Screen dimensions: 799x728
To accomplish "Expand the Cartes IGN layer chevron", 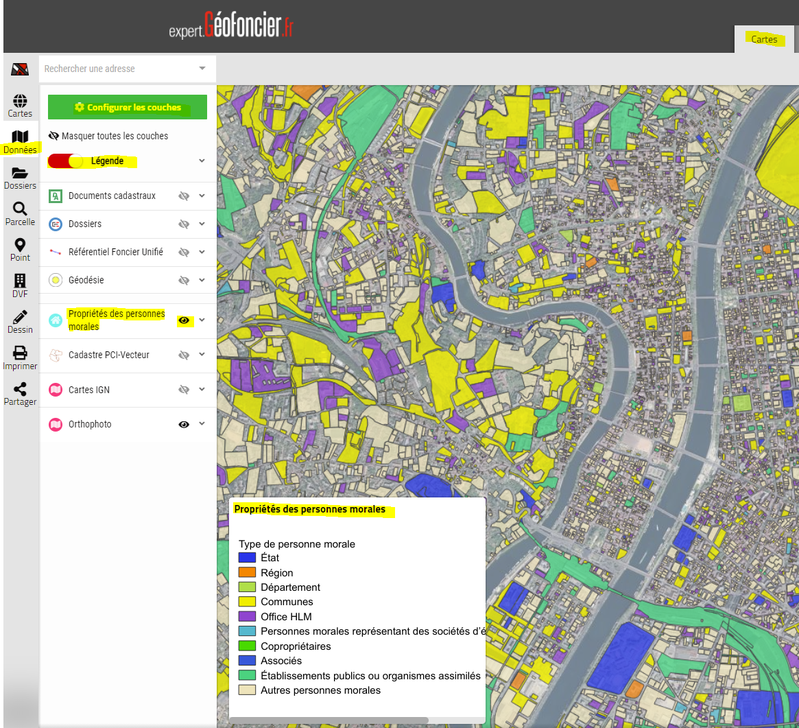I will [x=202, y=389].
